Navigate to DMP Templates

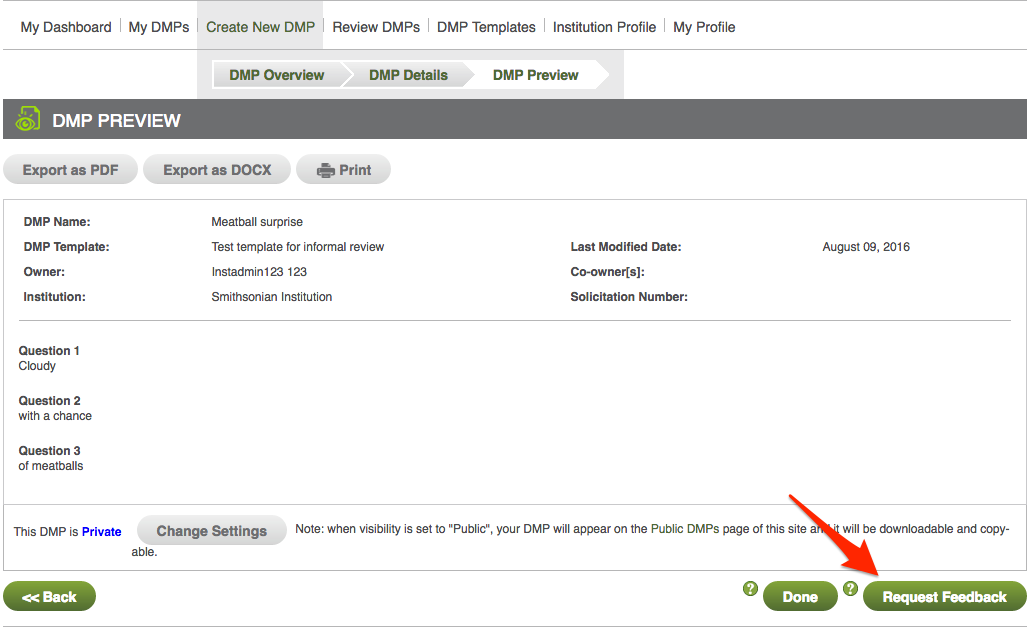click(x=486, y=27)
